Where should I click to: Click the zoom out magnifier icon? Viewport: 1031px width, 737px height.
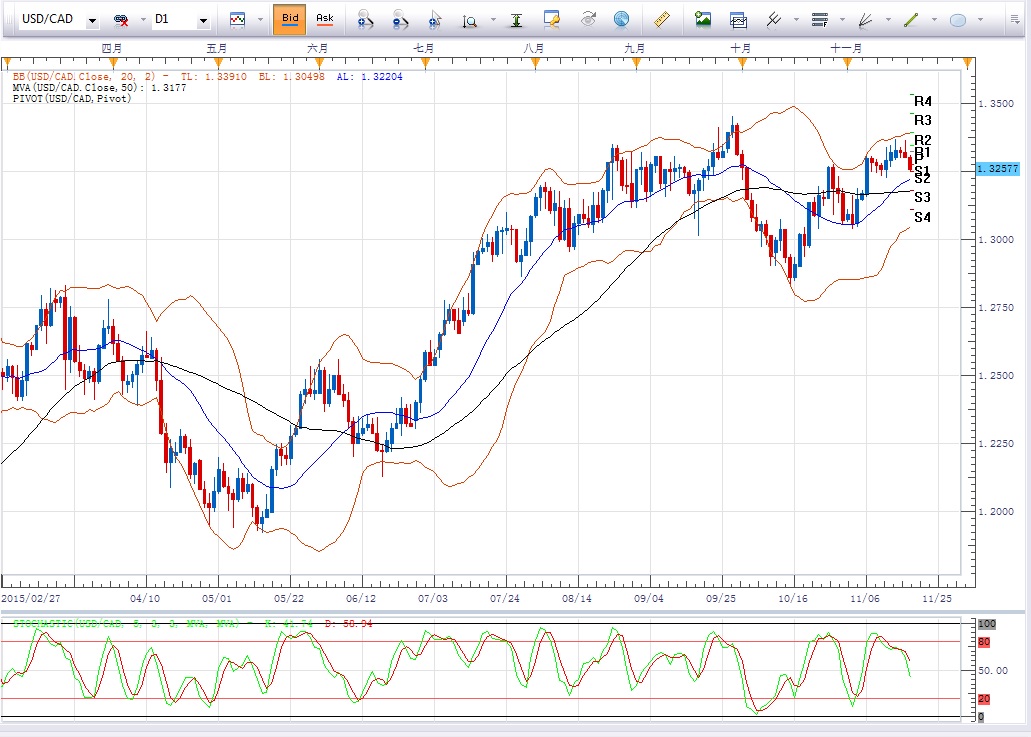pos(400,19)
